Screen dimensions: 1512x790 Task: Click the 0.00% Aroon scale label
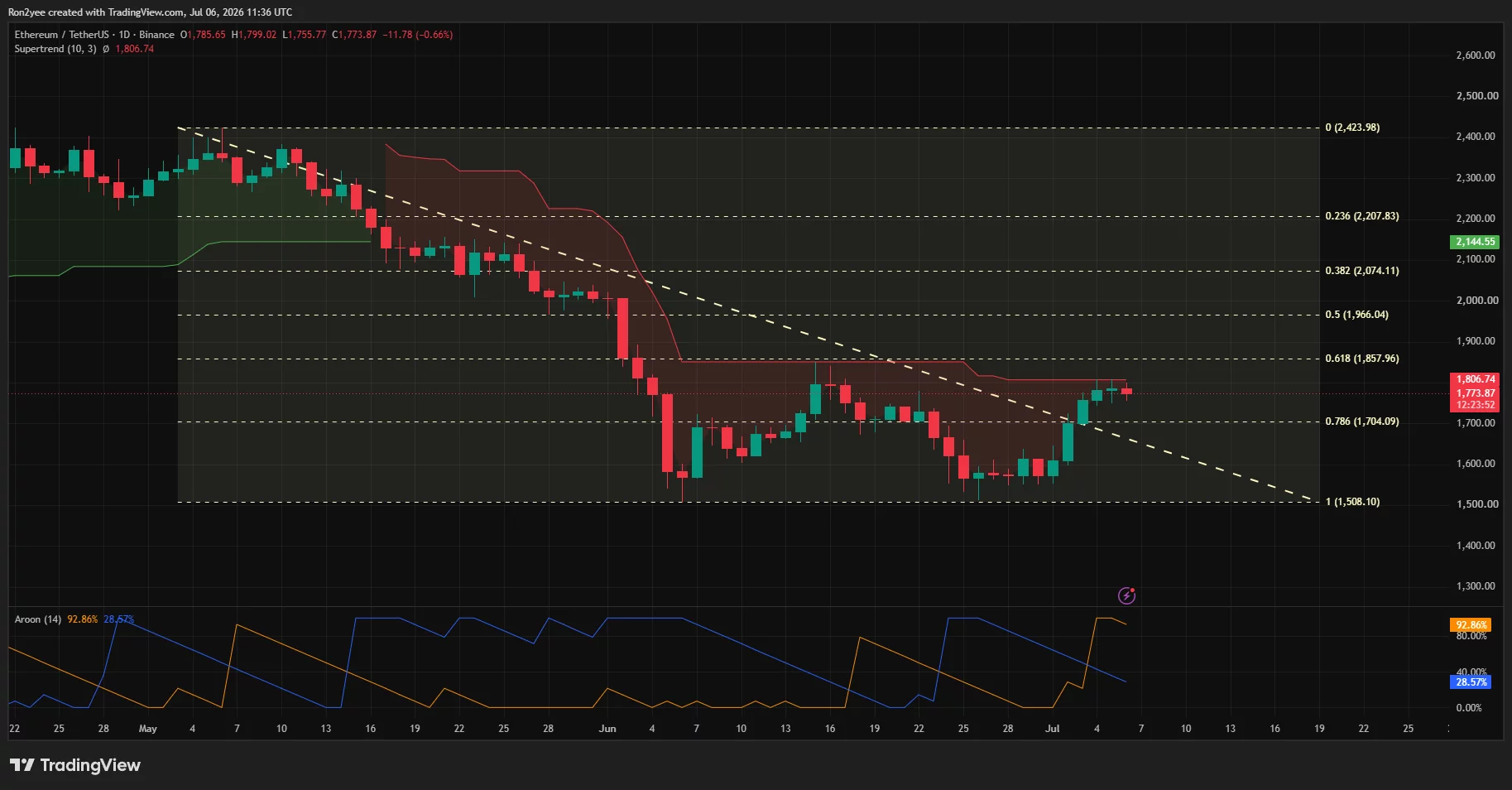1469,708
